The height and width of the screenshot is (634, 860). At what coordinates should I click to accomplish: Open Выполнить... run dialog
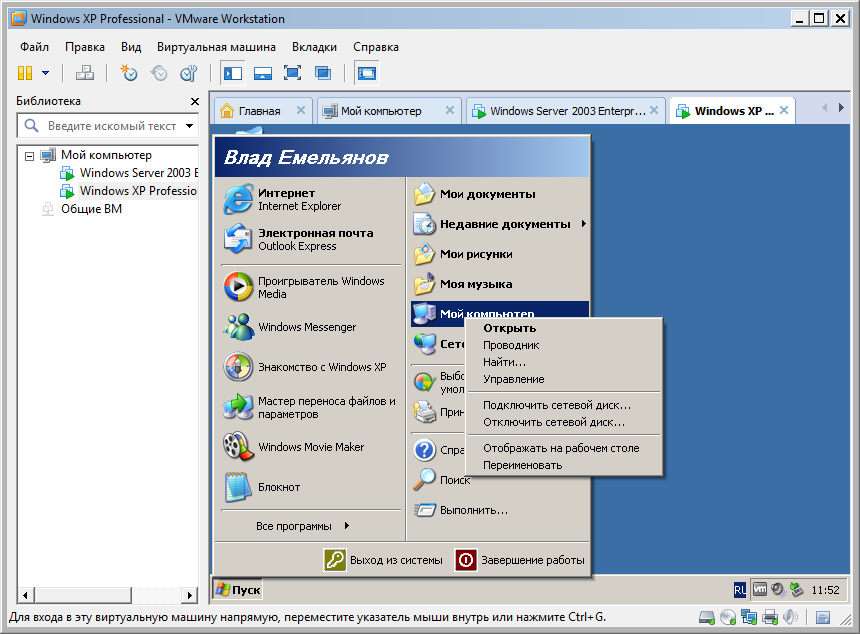tap(500, 511)
